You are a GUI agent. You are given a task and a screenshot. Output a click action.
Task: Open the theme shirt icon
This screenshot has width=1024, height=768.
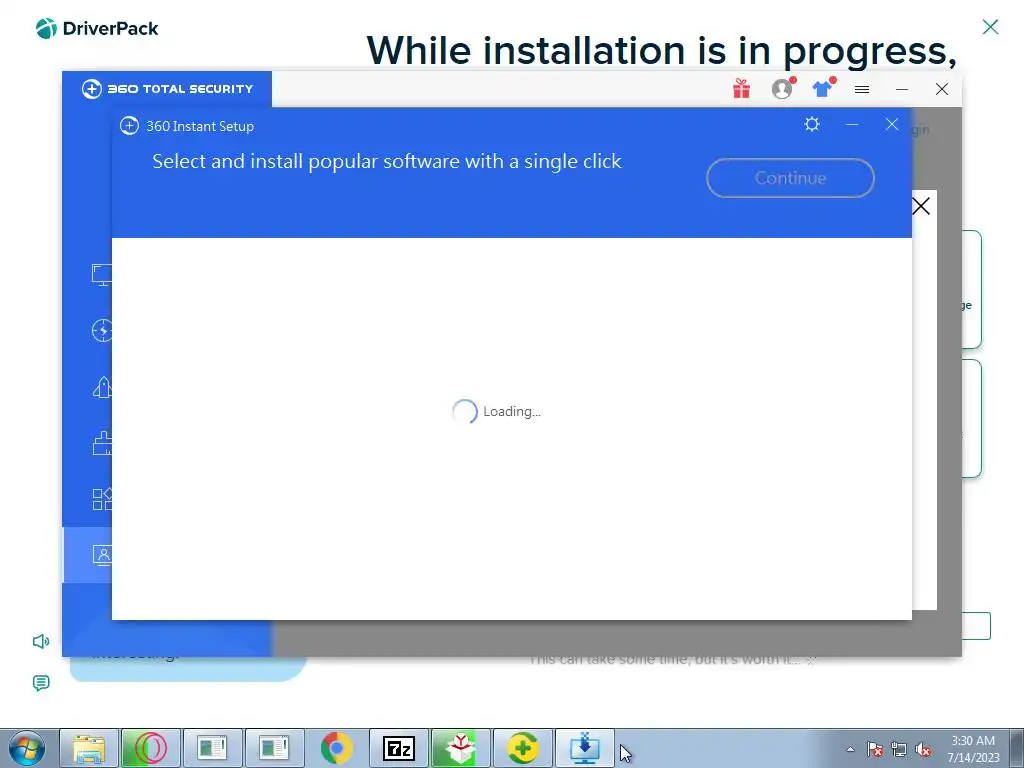point(823,88)
